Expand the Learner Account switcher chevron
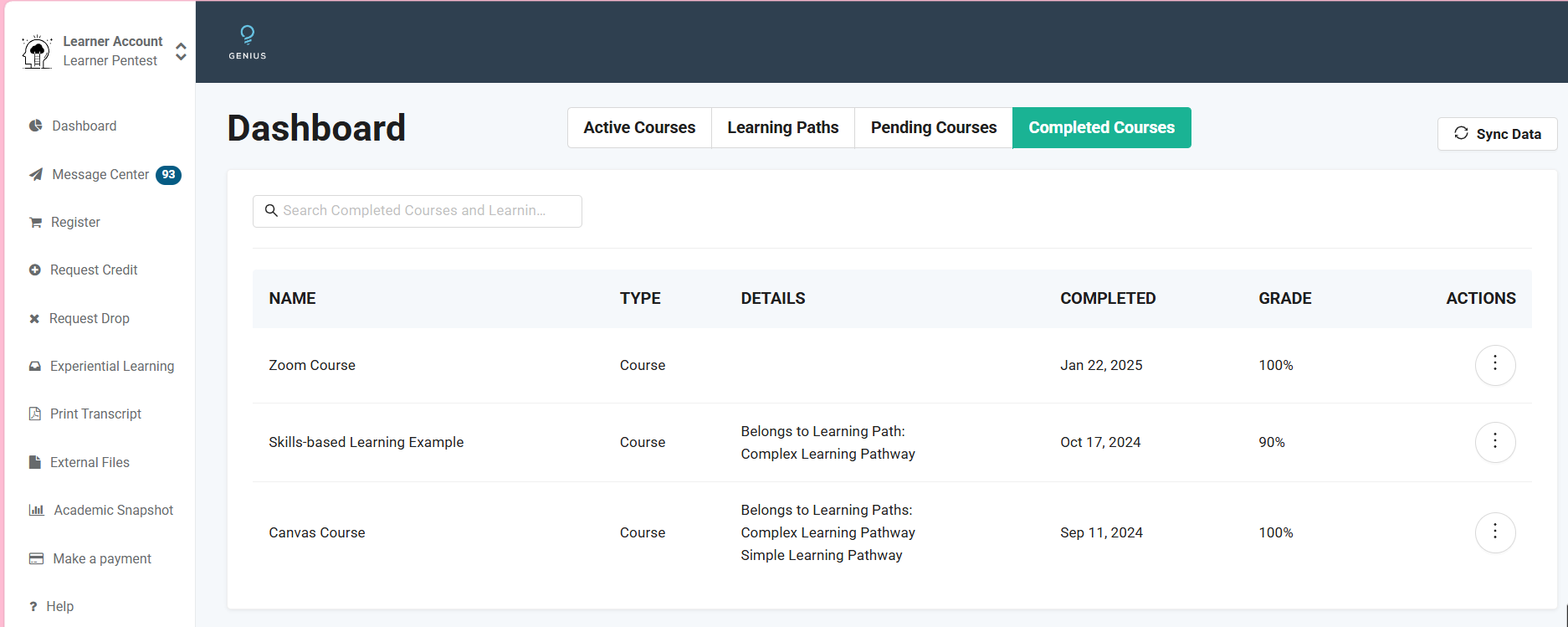Image resolution: width=1568 pixels, height=627 pixels. tap(181, 52)
